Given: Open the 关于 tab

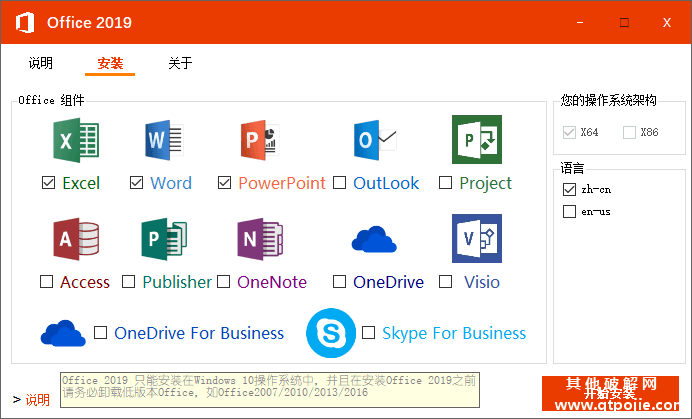Looking at the screenshot, I should coord(180,63).
